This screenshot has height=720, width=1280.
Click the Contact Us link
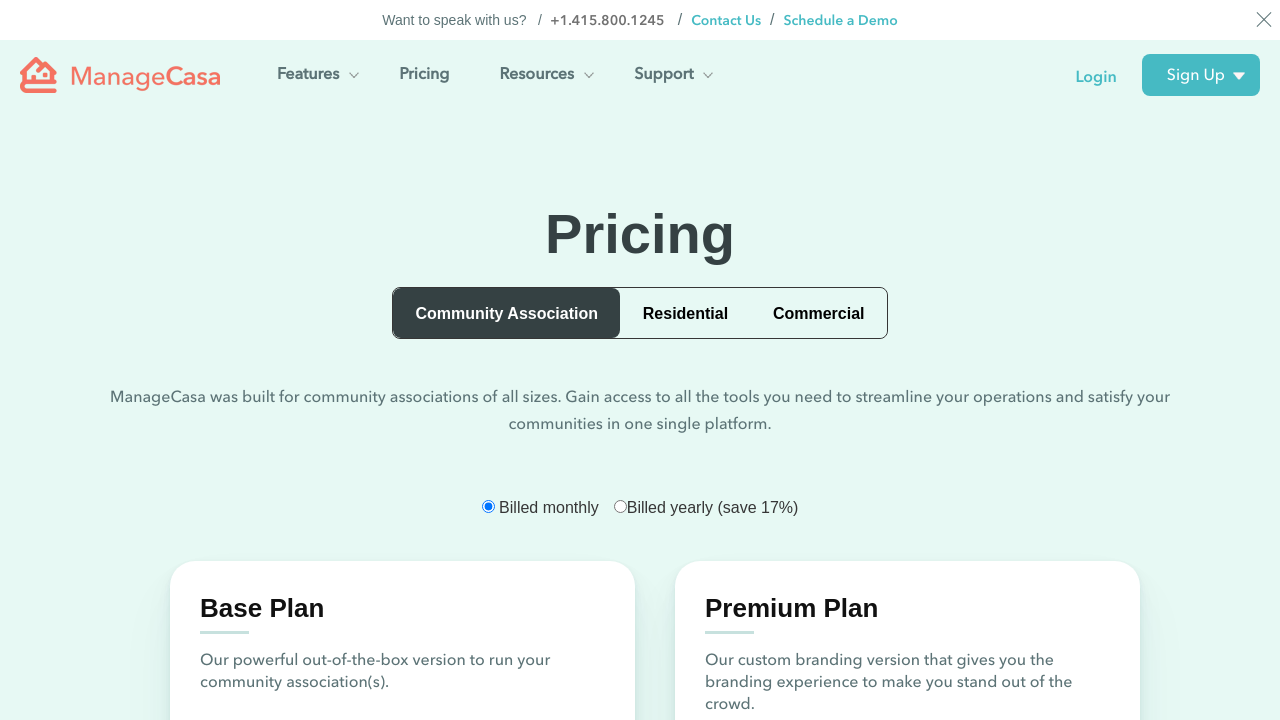(x=726, y=20)
